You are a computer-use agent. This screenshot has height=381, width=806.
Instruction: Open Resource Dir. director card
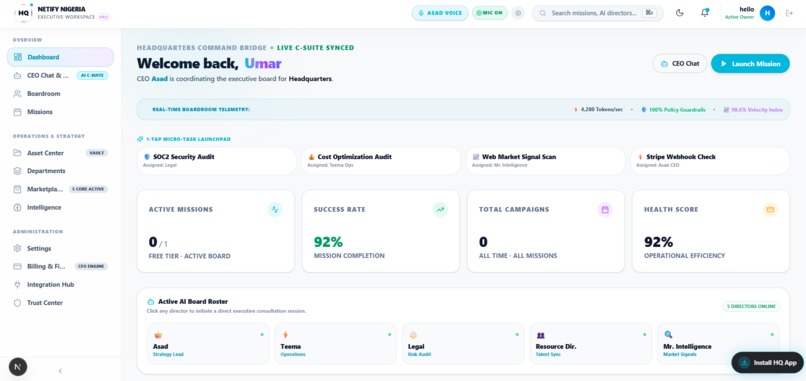pyautogui.click(x=591, y=343)
